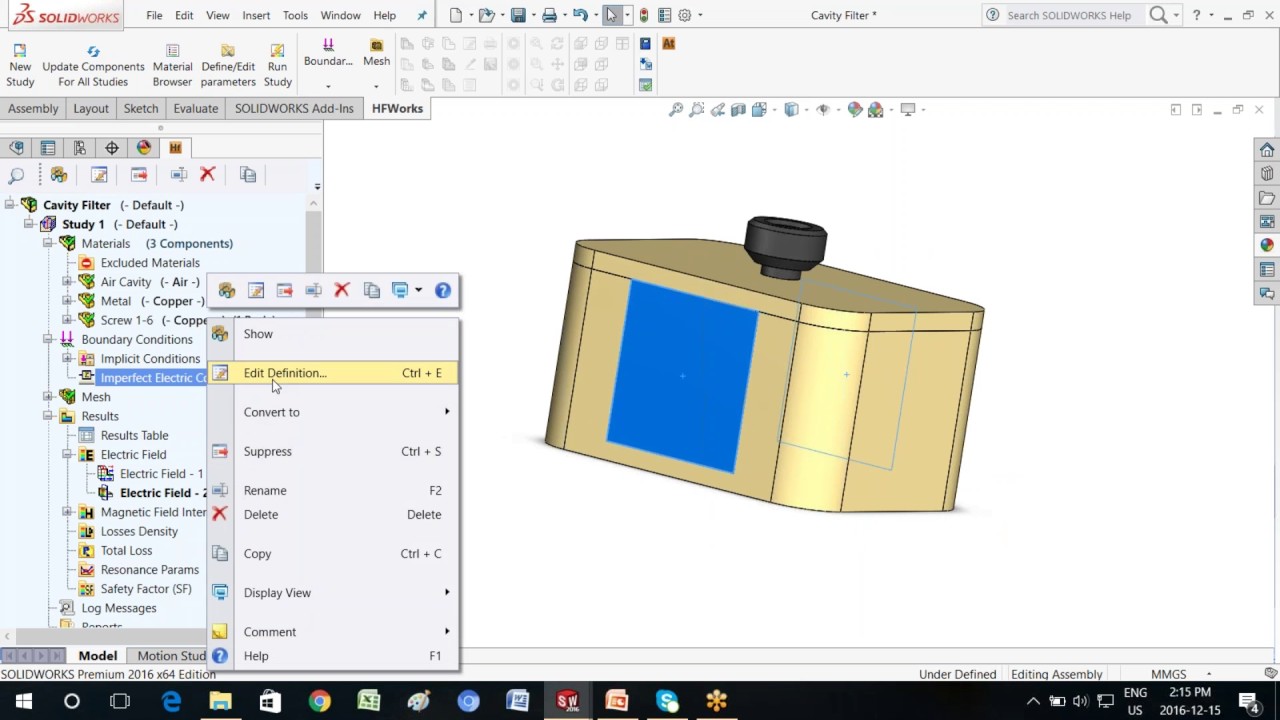Switch to the Evaluate ribbon tab

(x=195, y=108)
